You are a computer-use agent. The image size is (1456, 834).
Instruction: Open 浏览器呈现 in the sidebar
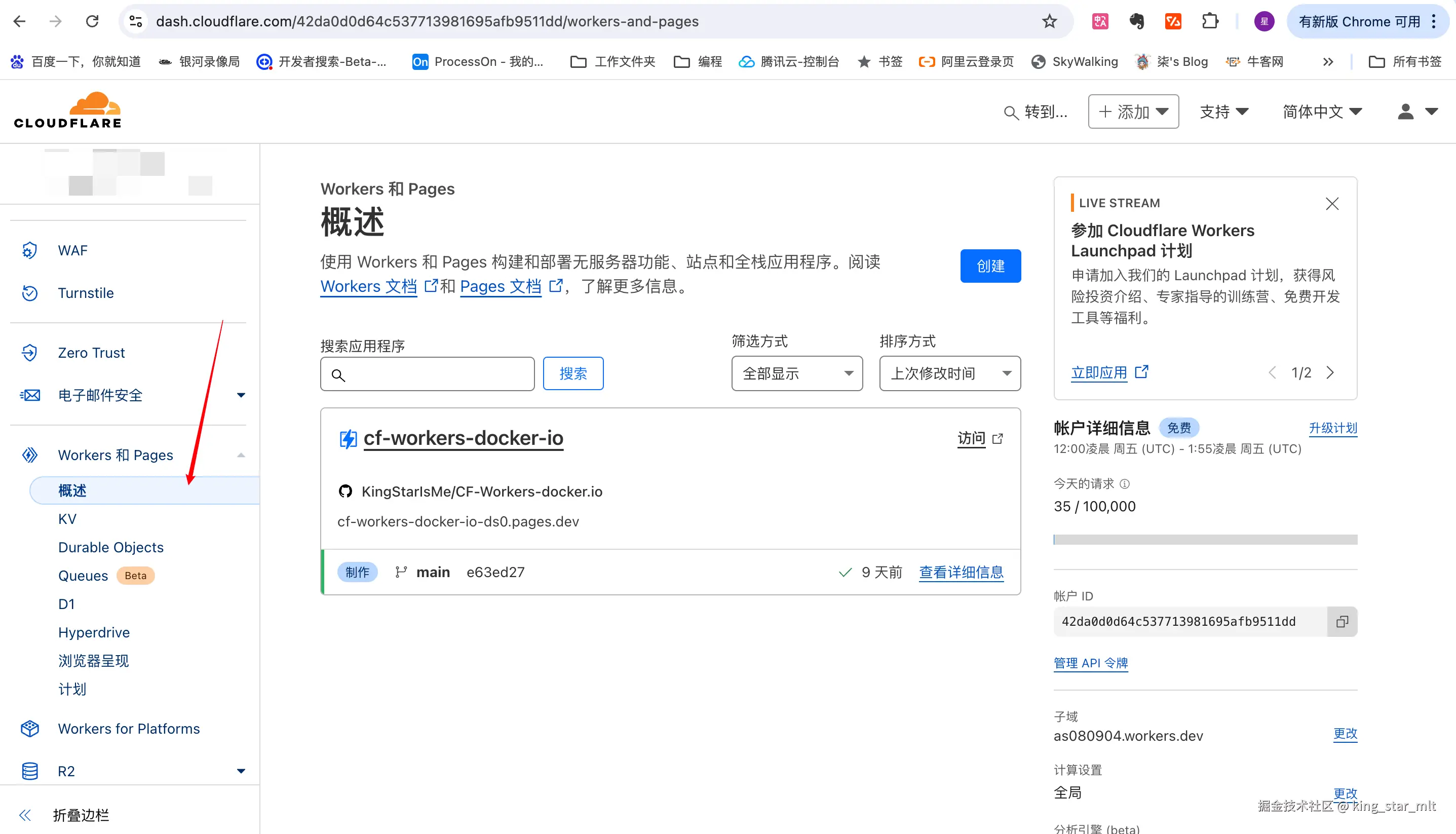pos(93,660)
